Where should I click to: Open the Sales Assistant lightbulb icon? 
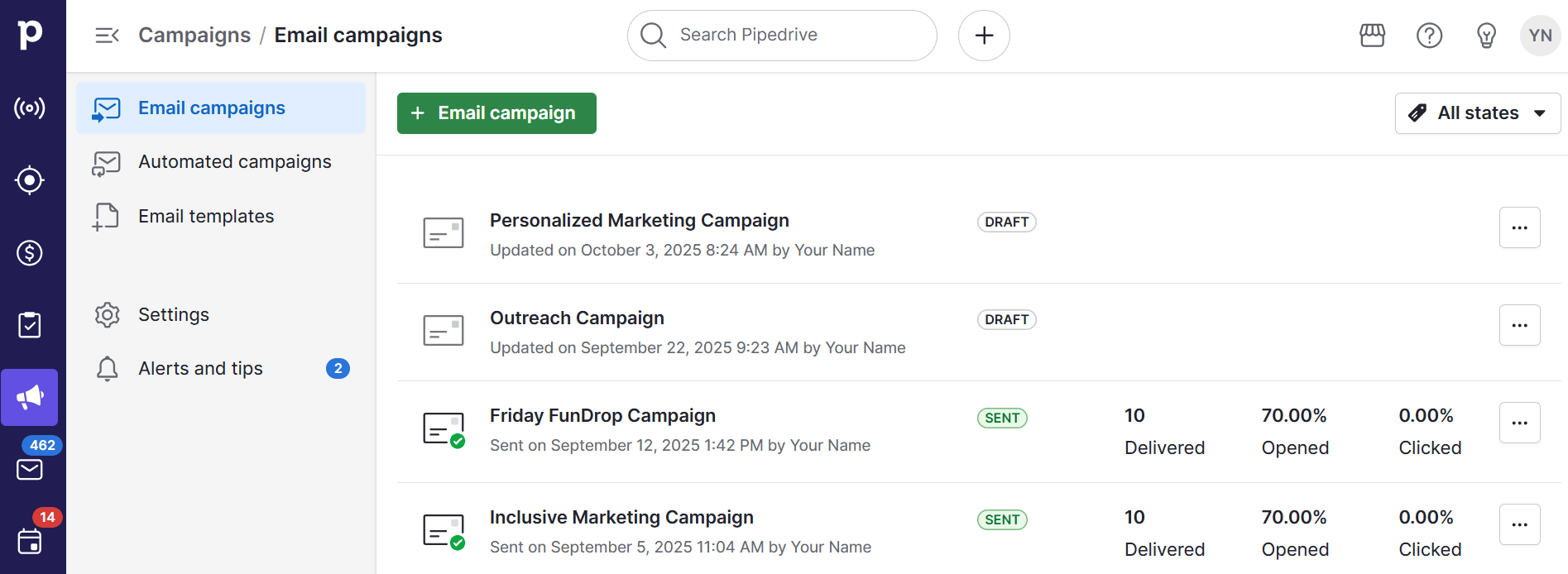click(1486, 36)
